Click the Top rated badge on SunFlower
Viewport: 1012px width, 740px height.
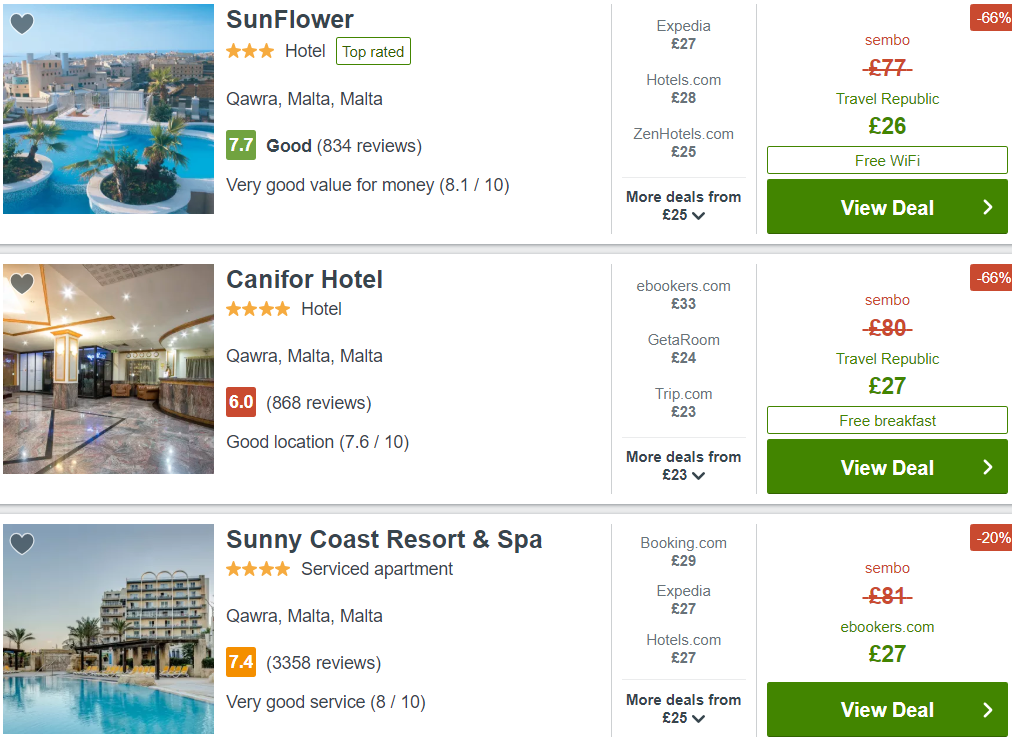(373, 52)
